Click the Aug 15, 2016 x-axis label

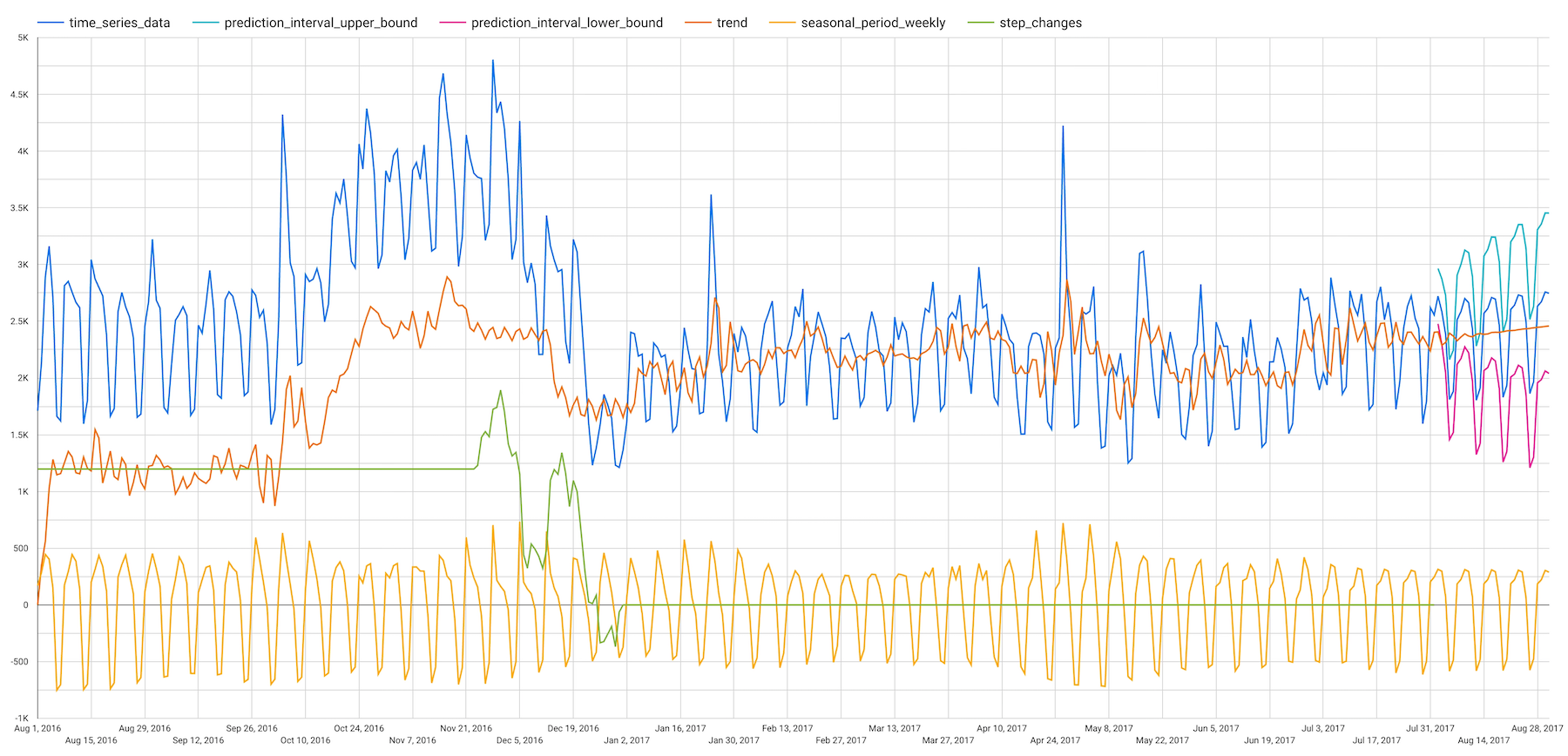point(91,740)
